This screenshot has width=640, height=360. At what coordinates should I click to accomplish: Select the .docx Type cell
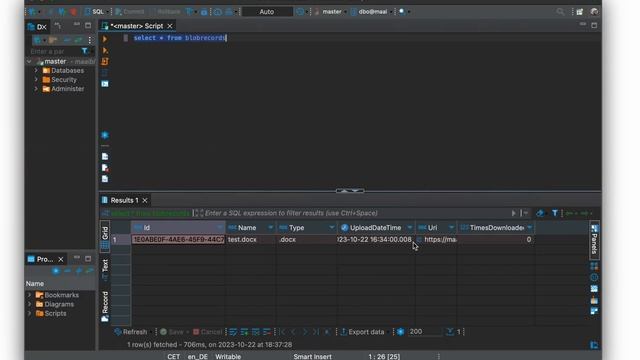307,240
